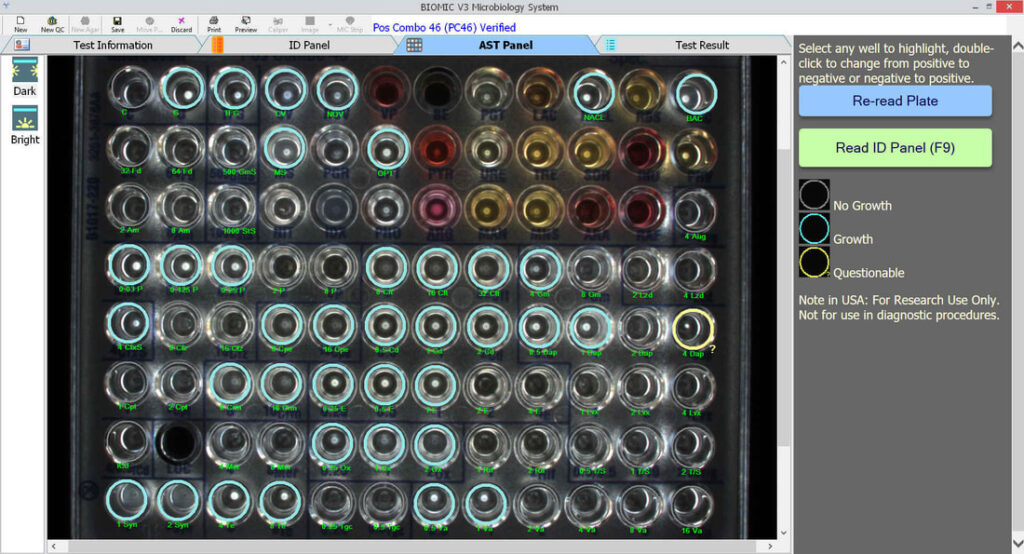Open the dropdown arrow beside Image icon

click(x=329, y=24)
